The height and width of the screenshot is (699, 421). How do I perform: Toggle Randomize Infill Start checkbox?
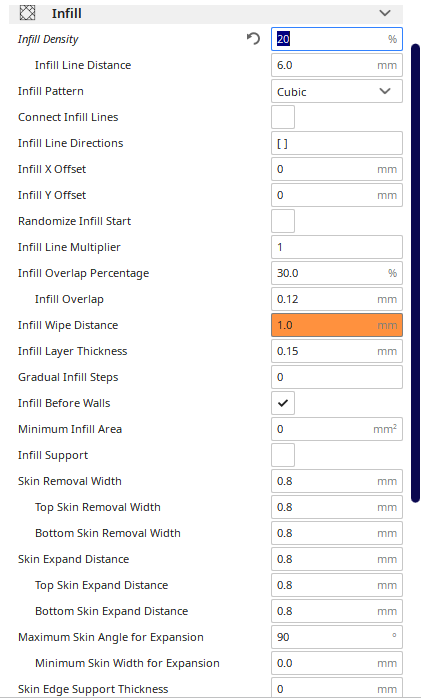coord(283,221)
